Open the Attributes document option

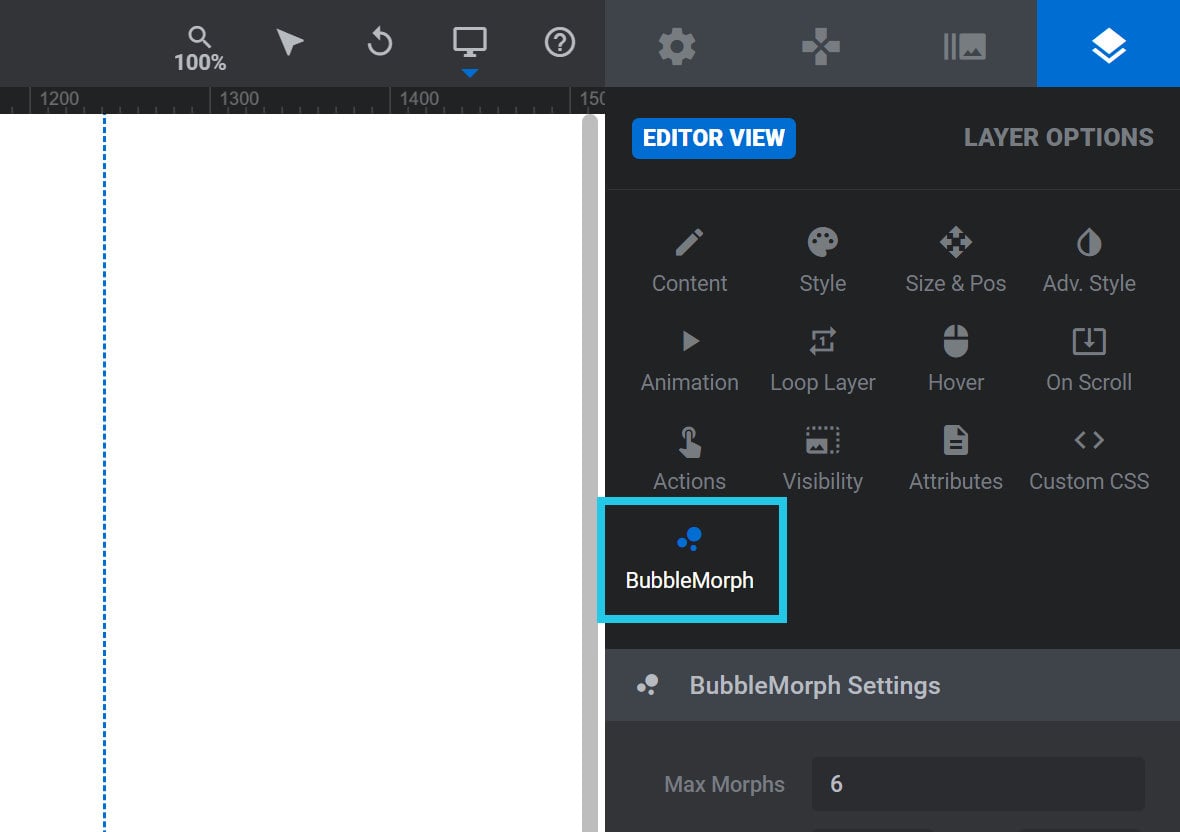(956, 459)
